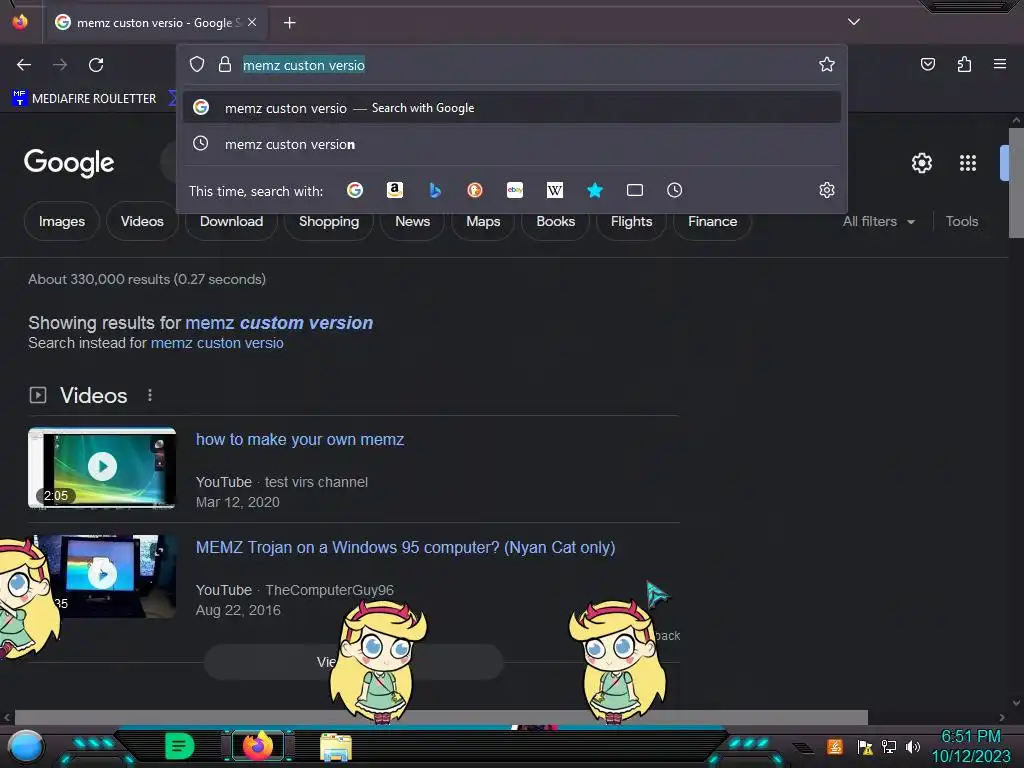Open search settings gear in the URL dropdown
1024x768 pixels.
[827, 190]
